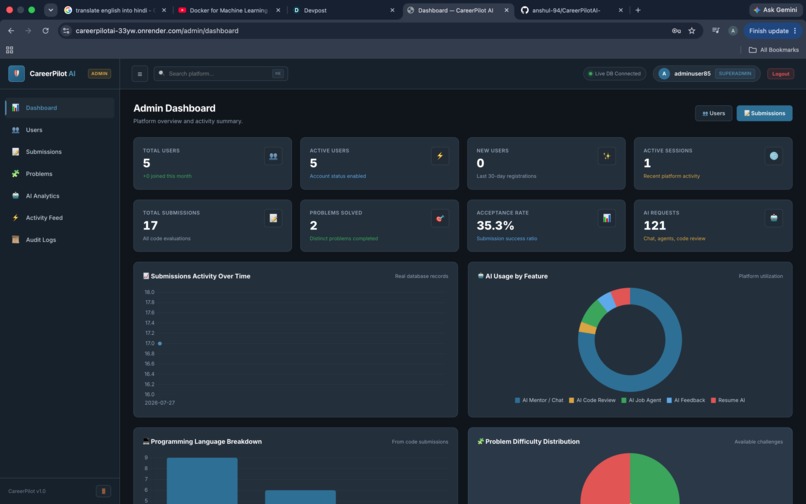Open Activity Feed in the sidebar
Viewport: 806px width, 504px height.
pyautogui.click(x=60, y=218)
